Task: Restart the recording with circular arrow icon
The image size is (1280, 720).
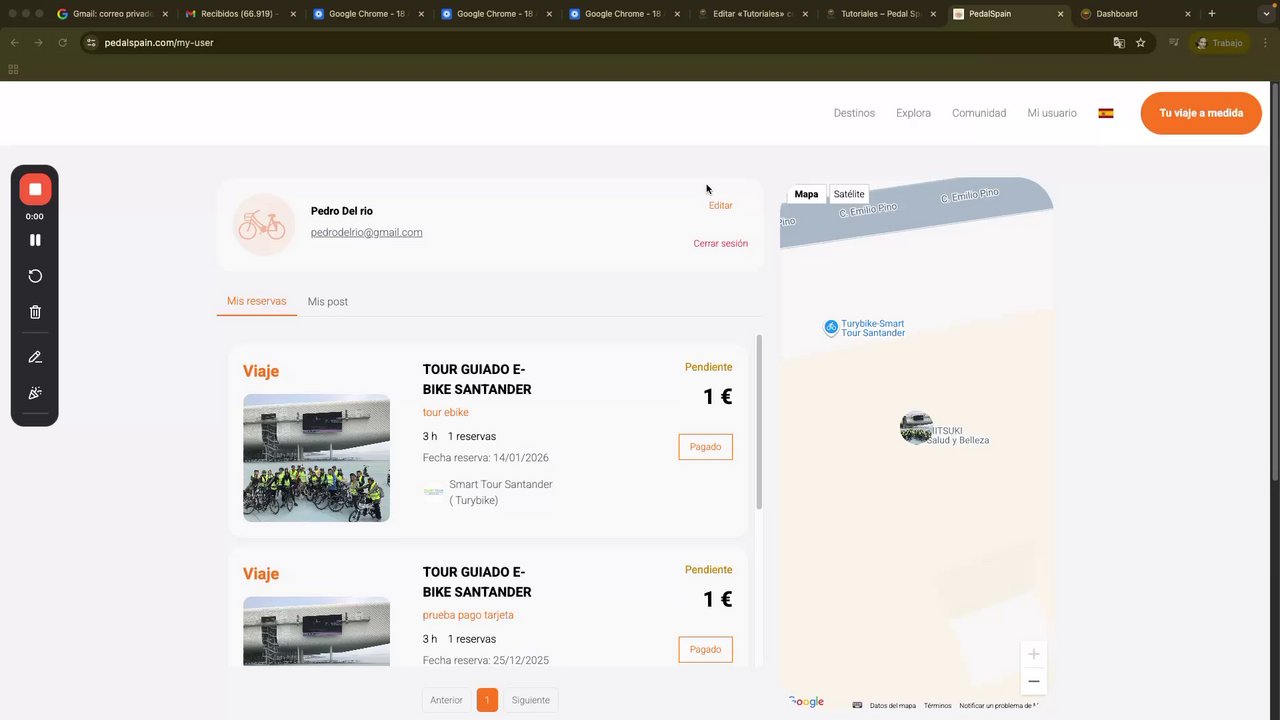Action: pos(35,276)
